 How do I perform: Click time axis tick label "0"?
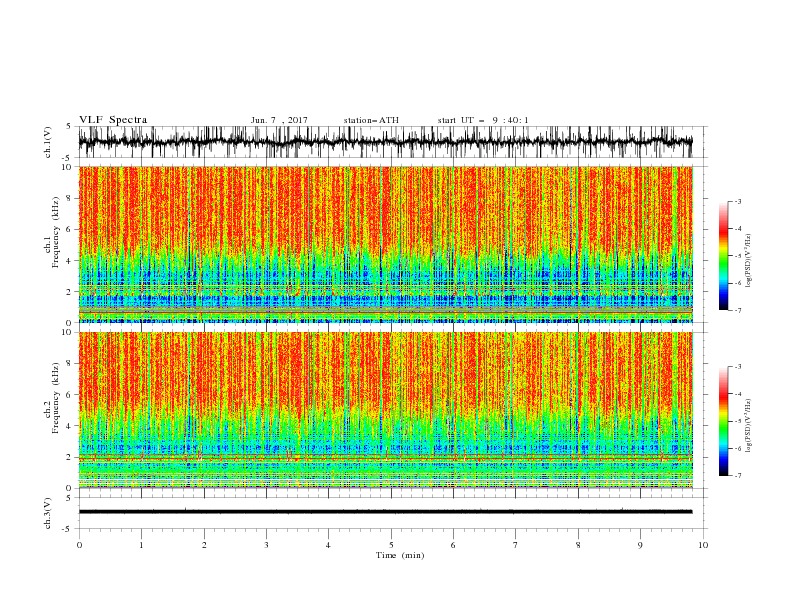(79, 545)
